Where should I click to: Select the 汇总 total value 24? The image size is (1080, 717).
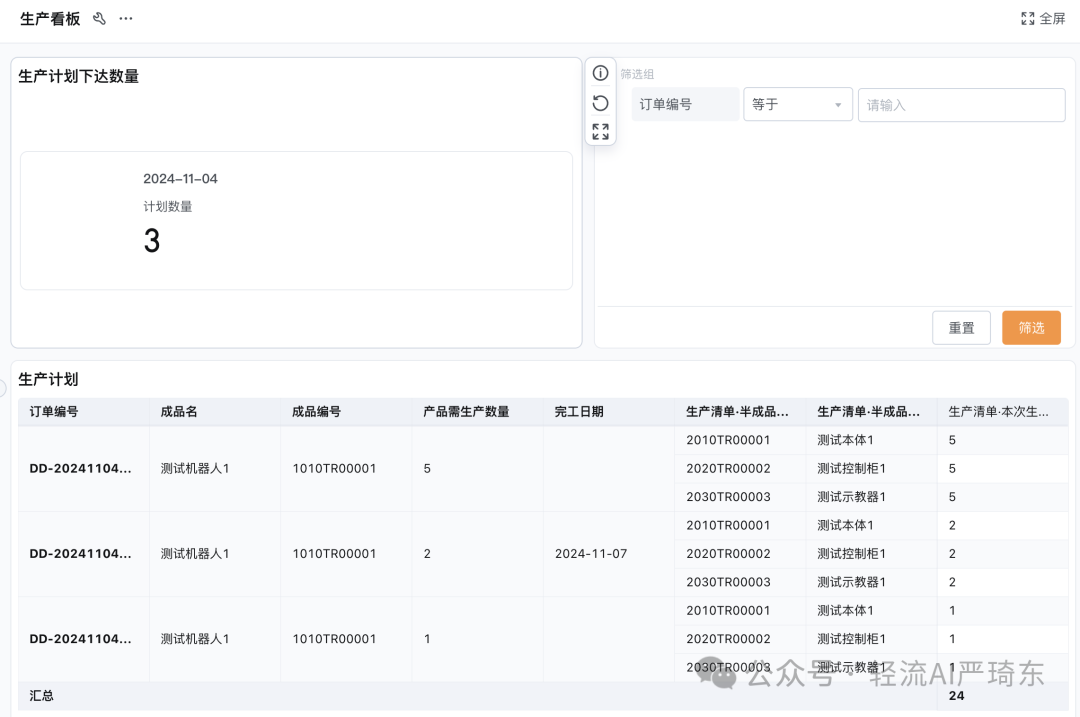point(956,696)
